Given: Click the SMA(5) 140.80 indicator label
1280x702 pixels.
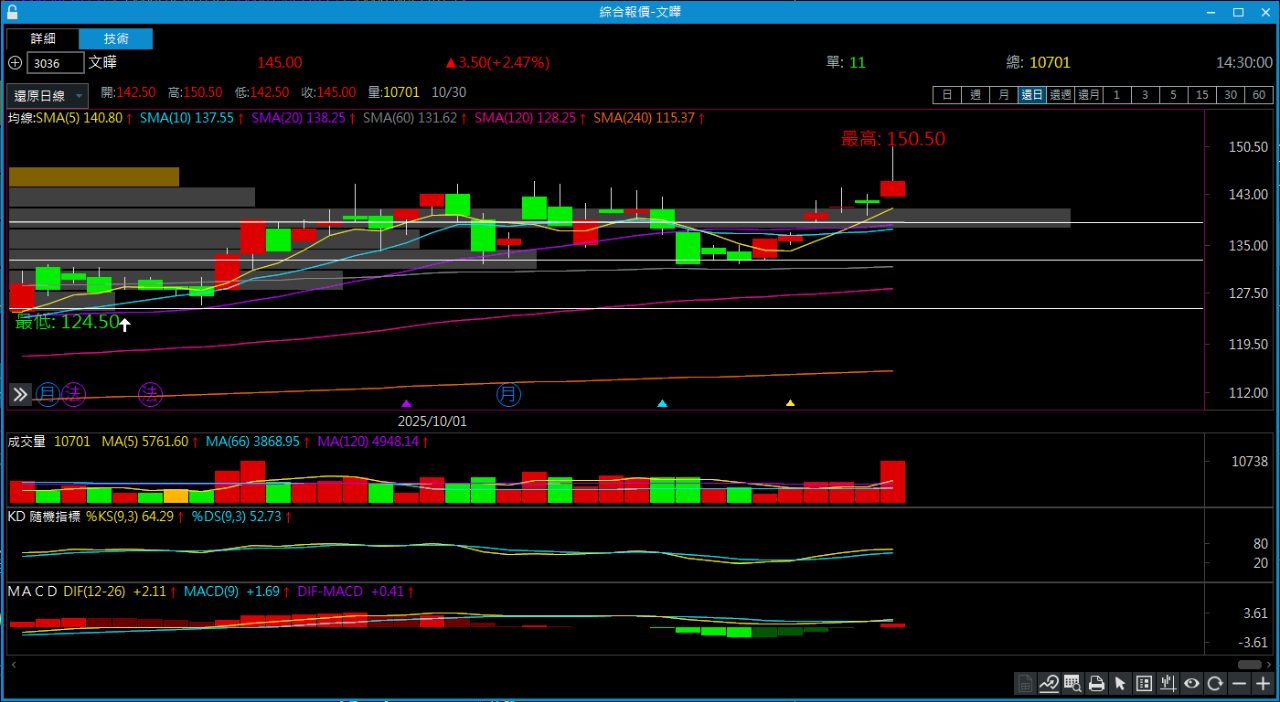Looking at the screenshot, I should click(x=79, y=118).
